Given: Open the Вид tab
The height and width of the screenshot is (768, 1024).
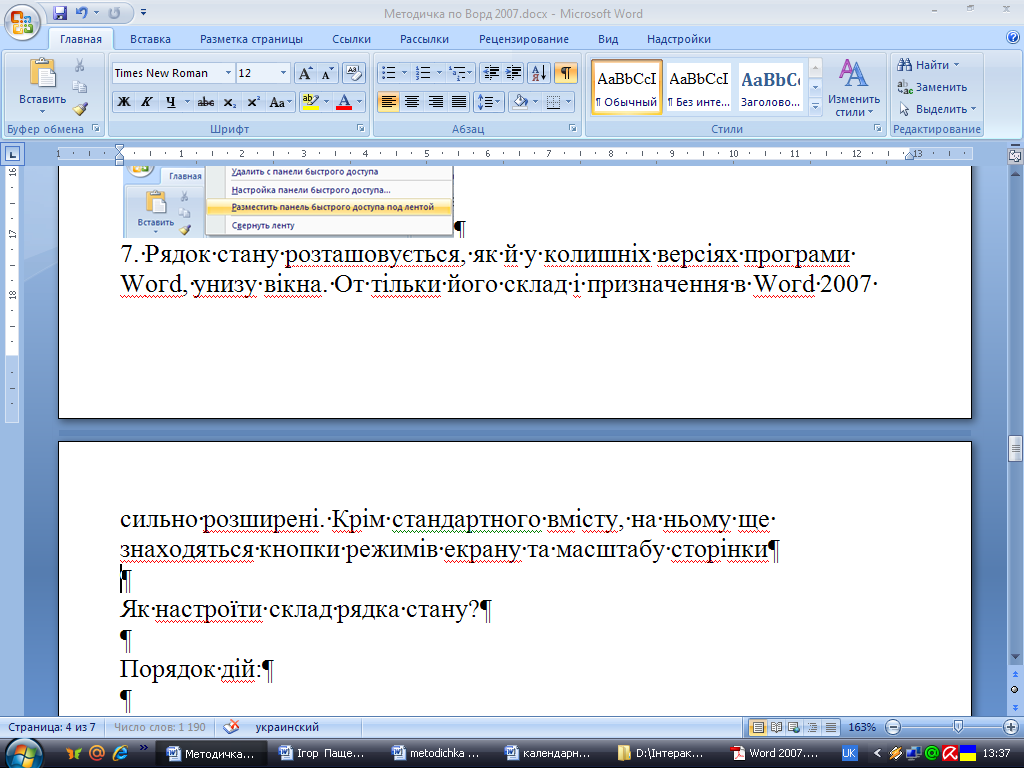Looking at the screenshot, I should point(608,39).
